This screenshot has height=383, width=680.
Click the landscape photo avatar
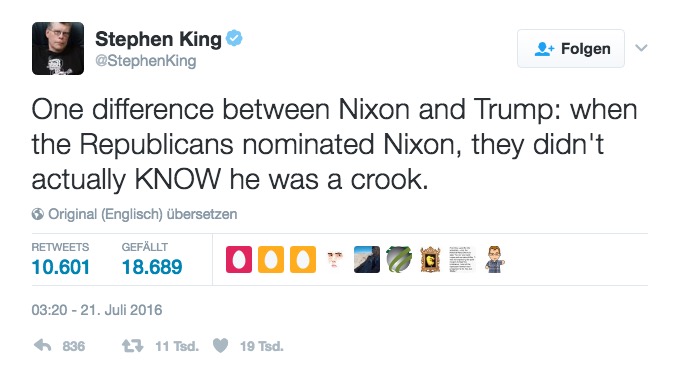(x=367, y=259)
